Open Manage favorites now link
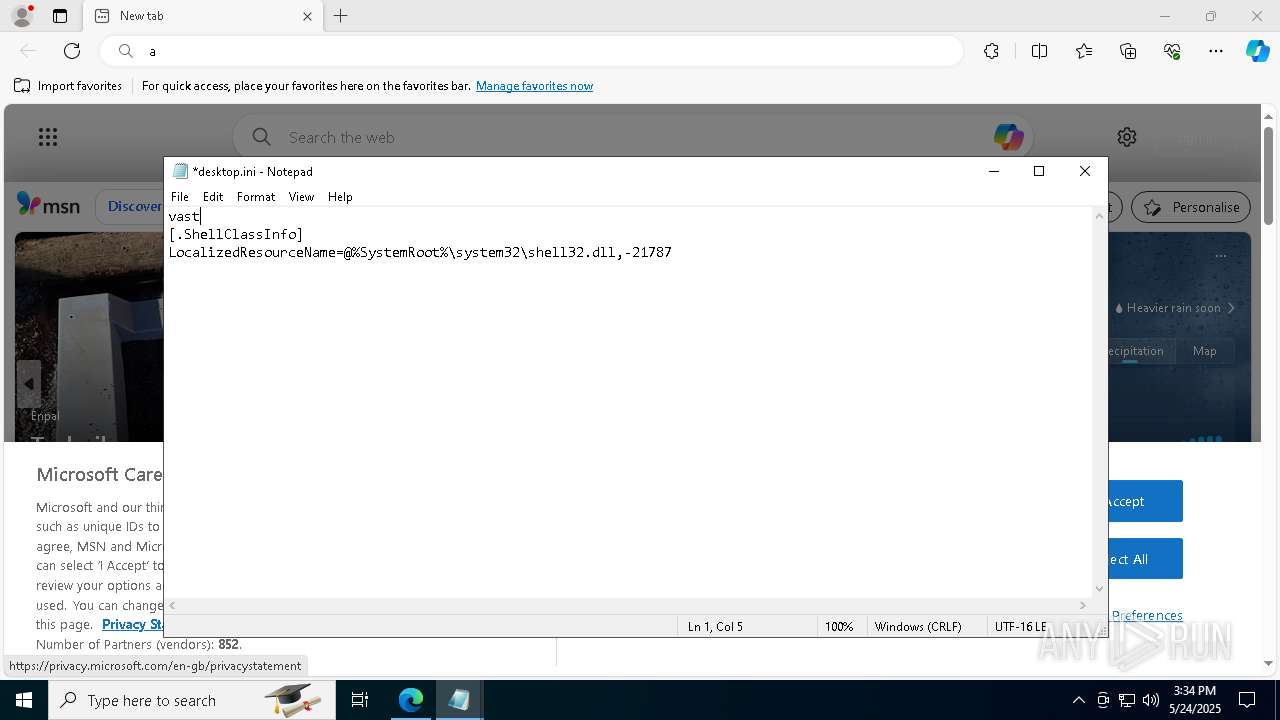This screenshot has width=1280, height=720. tap(534, 86)
